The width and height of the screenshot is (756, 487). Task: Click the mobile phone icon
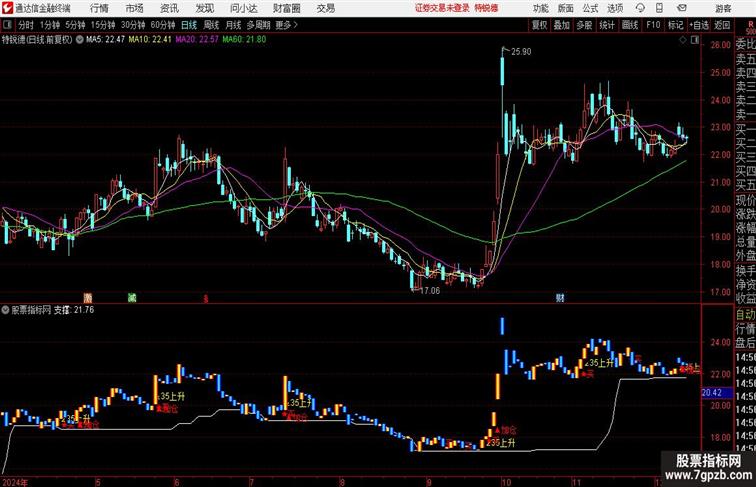659,8
